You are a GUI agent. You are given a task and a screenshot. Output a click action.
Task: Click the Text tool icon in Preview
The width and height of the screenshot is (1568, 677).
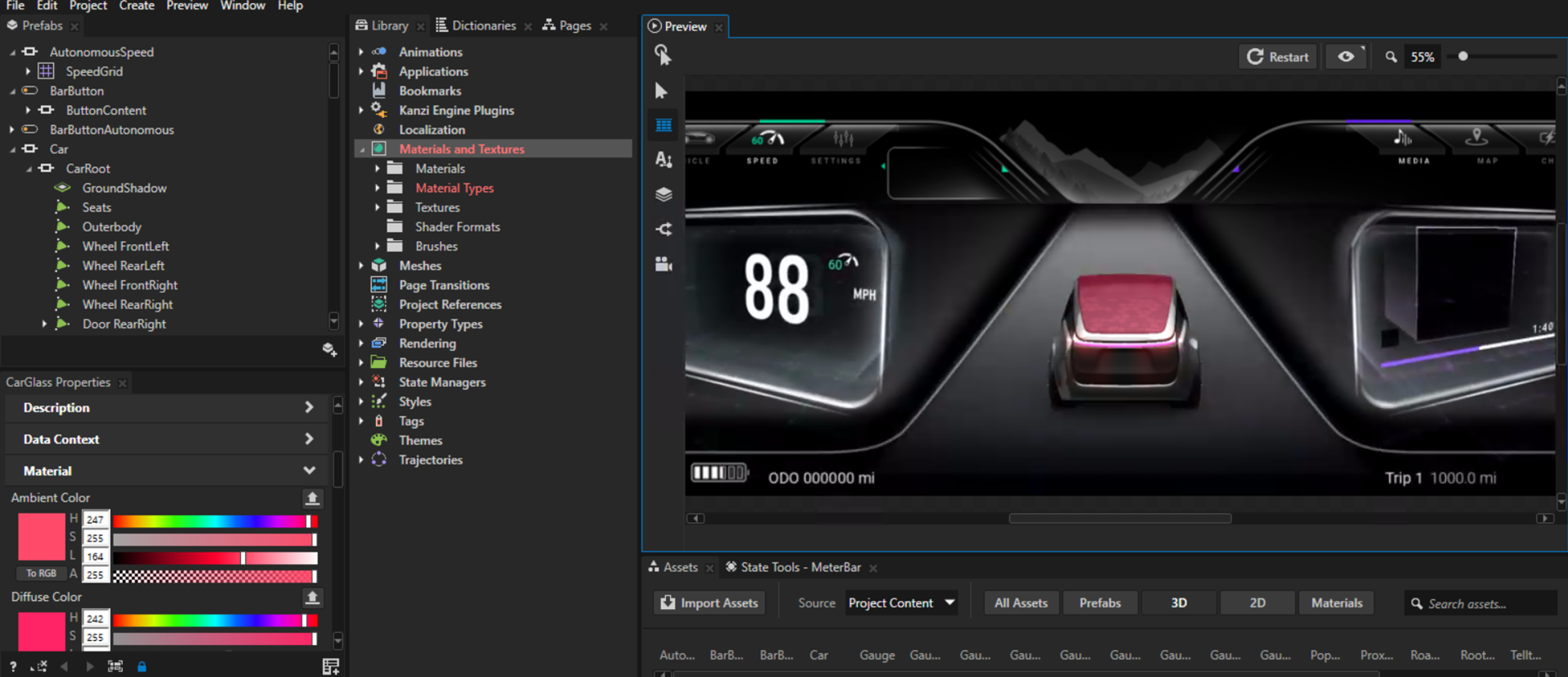[x=664, y=160]
